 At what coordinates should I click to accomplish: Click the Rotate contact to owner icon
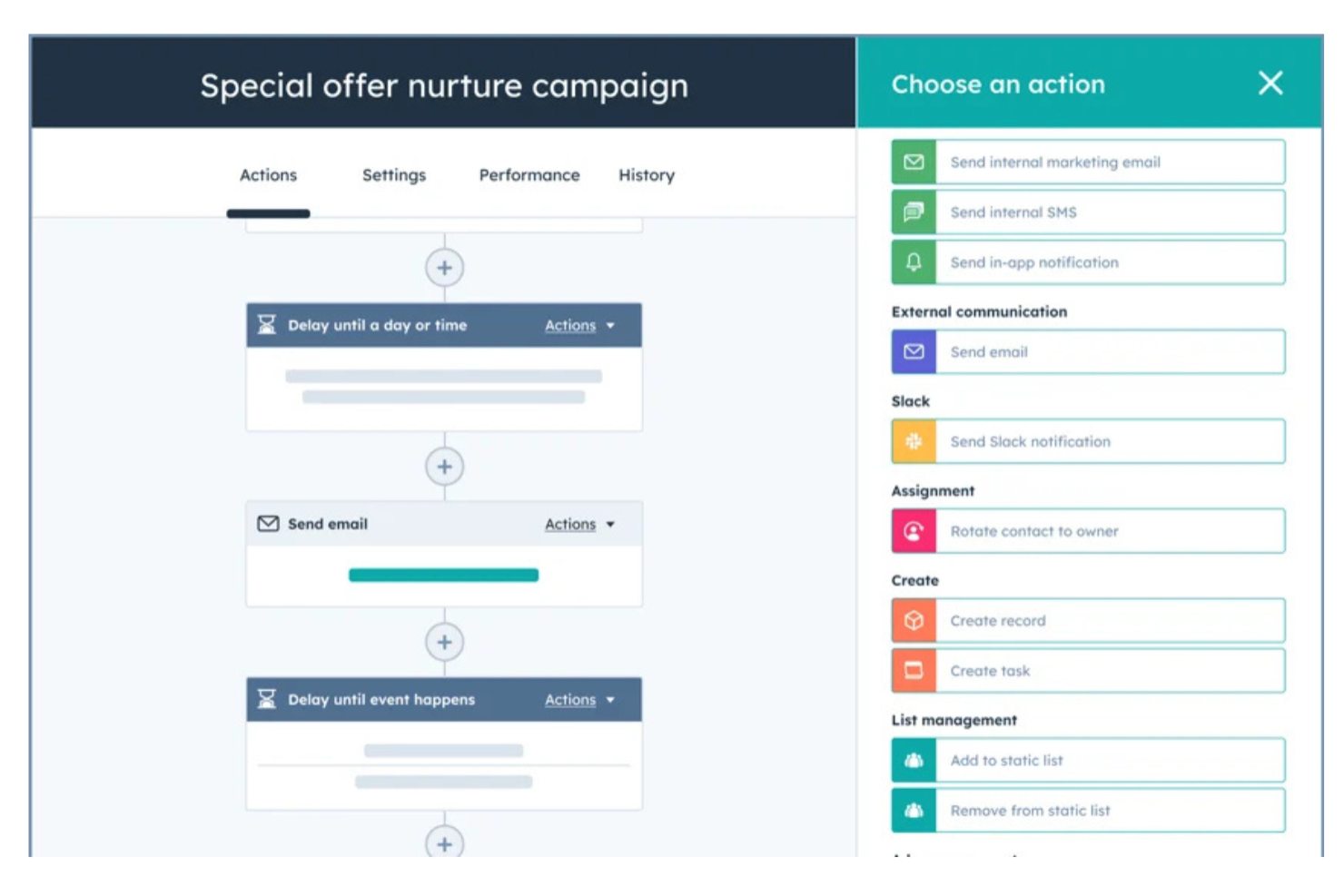[x=914, y=531]
